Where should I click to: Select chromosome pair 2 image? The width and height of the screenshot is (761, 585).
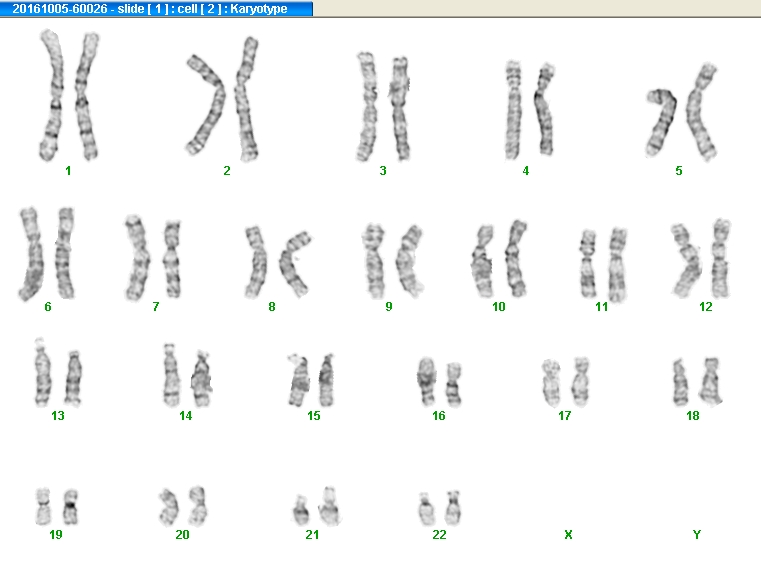coord(222,99)
